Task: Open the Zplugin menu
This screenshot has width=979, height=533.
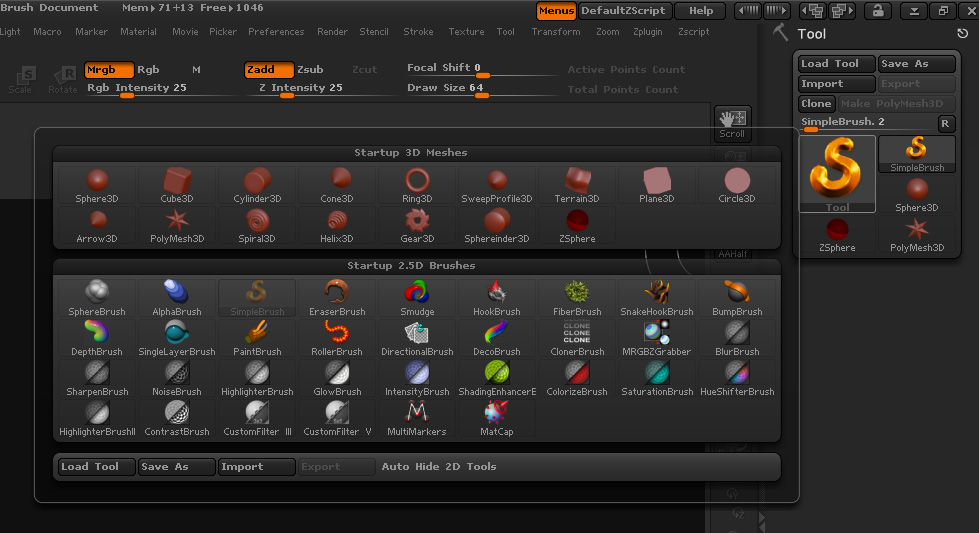Action: (x=647, y=31)
